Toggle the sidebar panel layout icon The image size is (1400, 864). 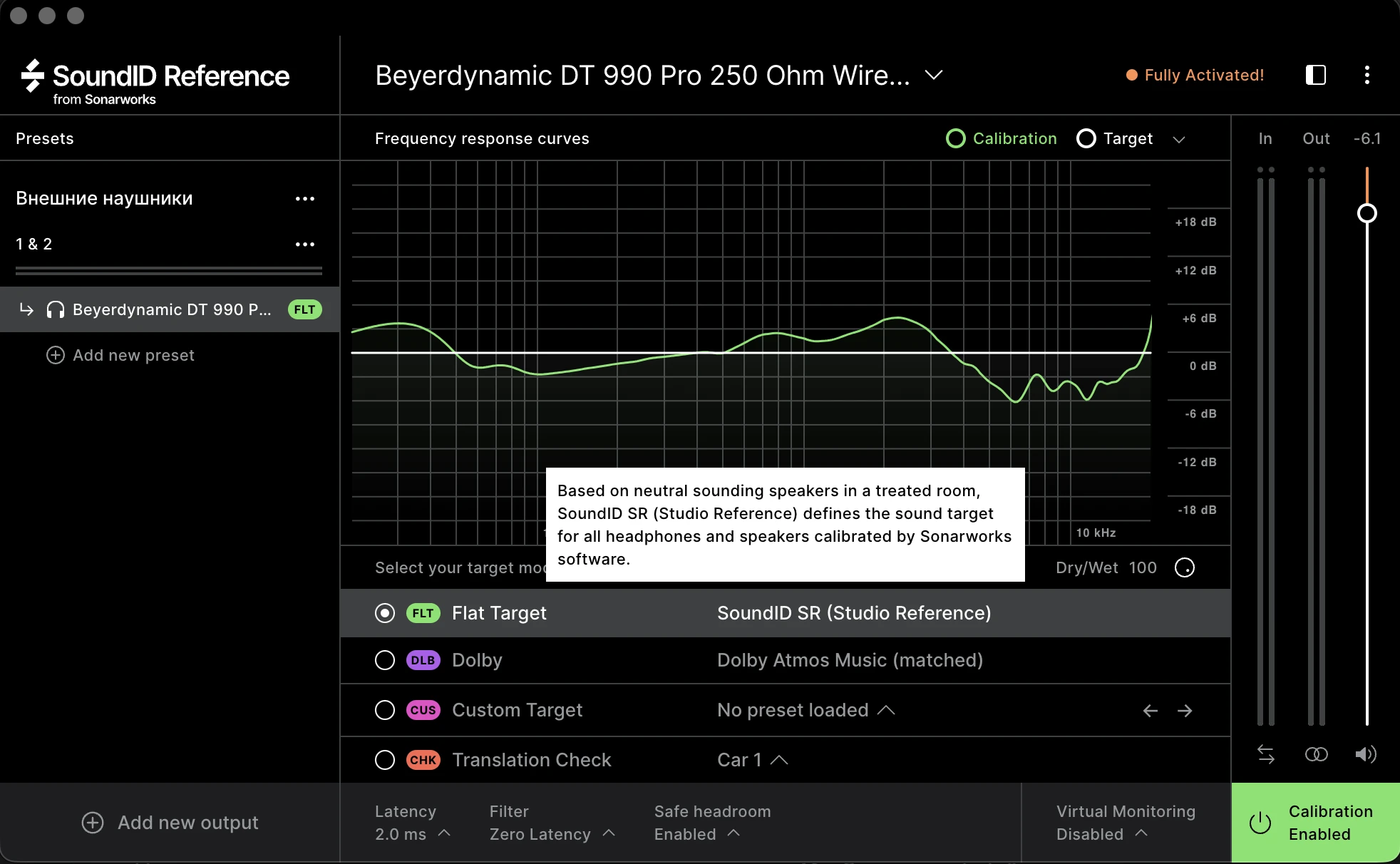point(1315,75)
